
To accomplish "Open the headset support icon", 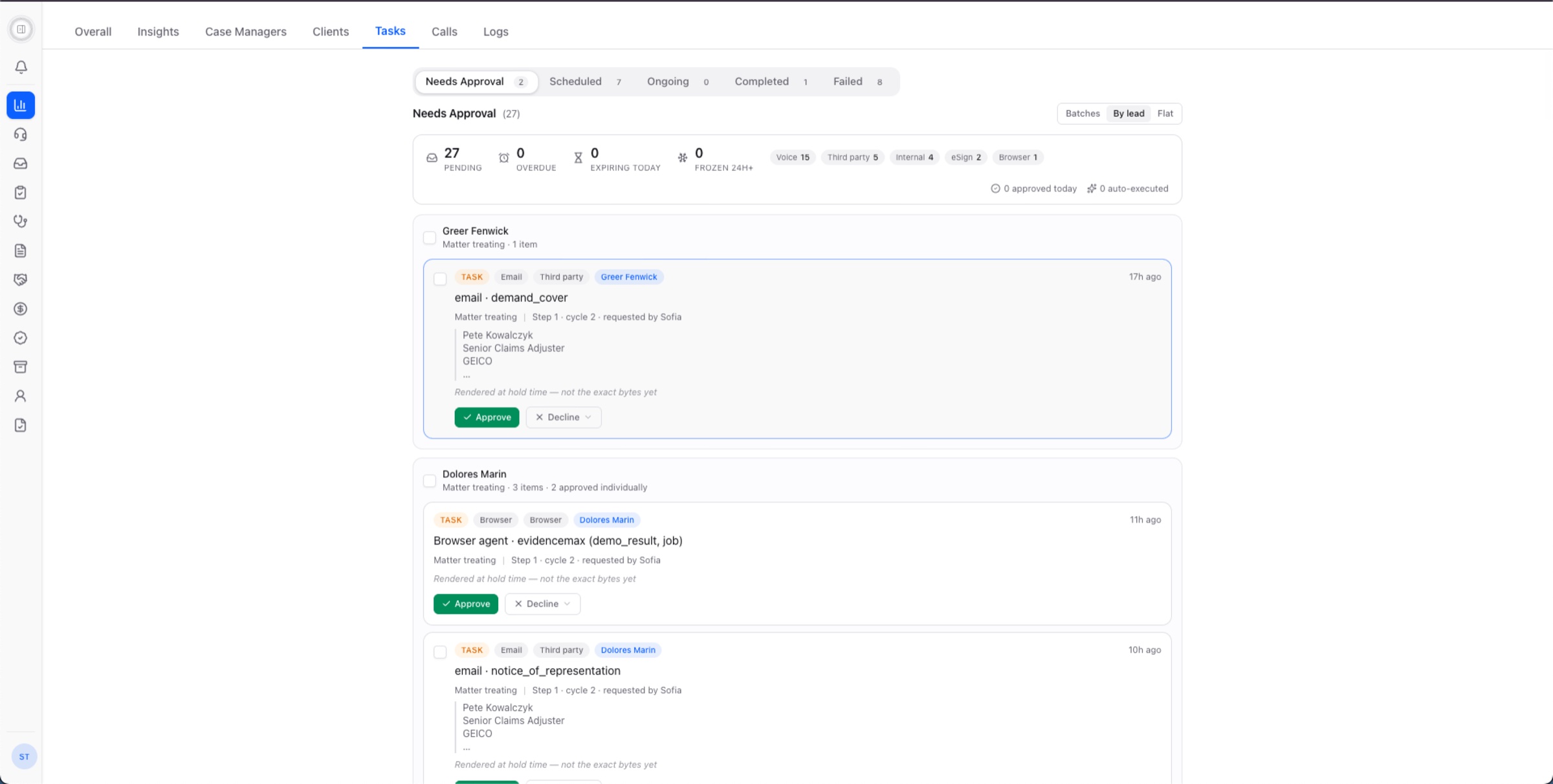I will tap(21, 135).
